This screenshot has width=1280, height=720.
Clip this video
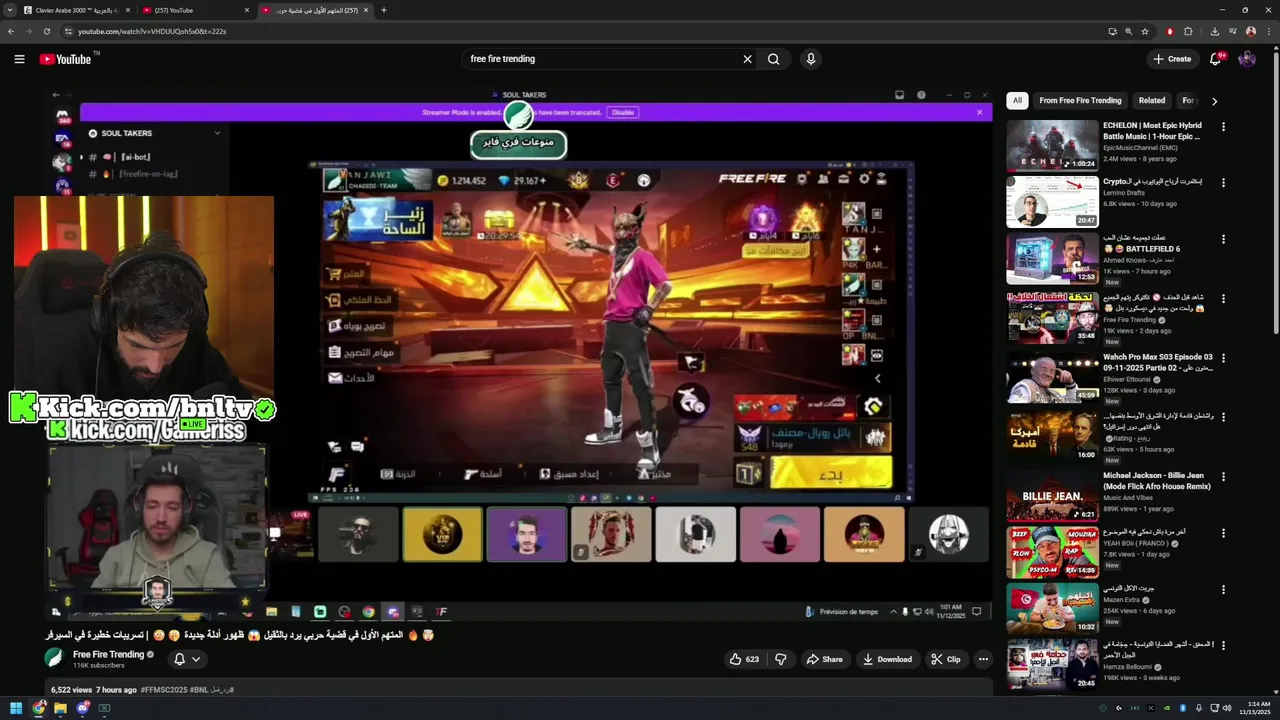pyautogui.click(x=945, y=659)
